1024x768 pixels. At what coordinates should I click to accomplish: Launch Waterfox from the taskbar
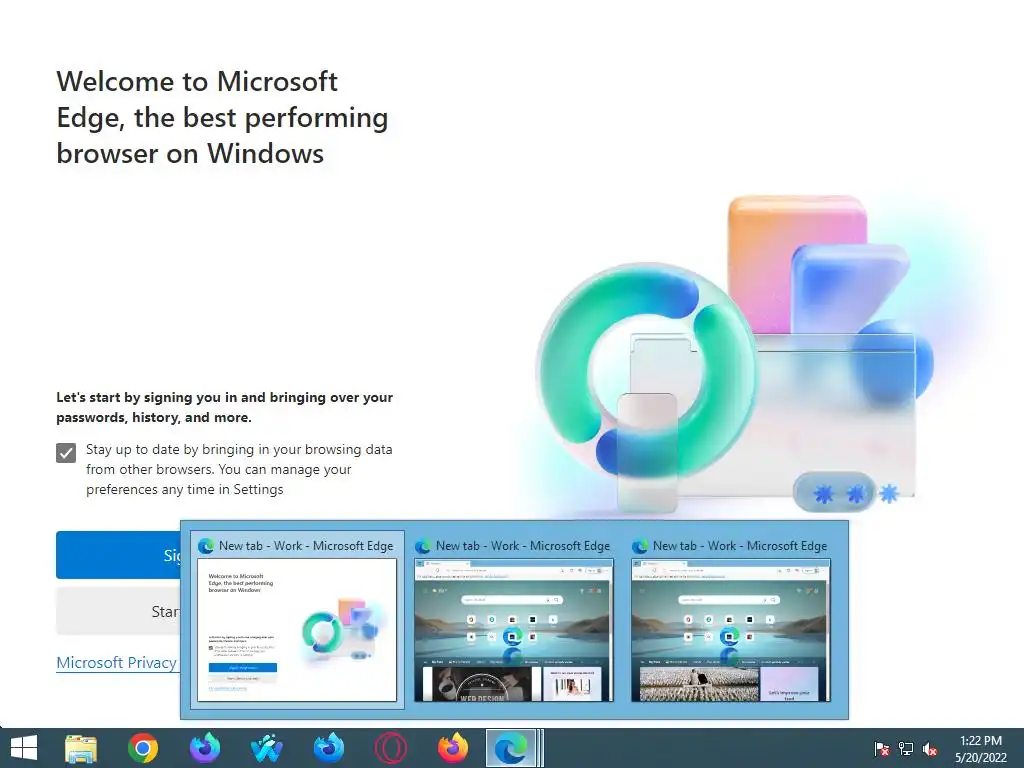266,748
